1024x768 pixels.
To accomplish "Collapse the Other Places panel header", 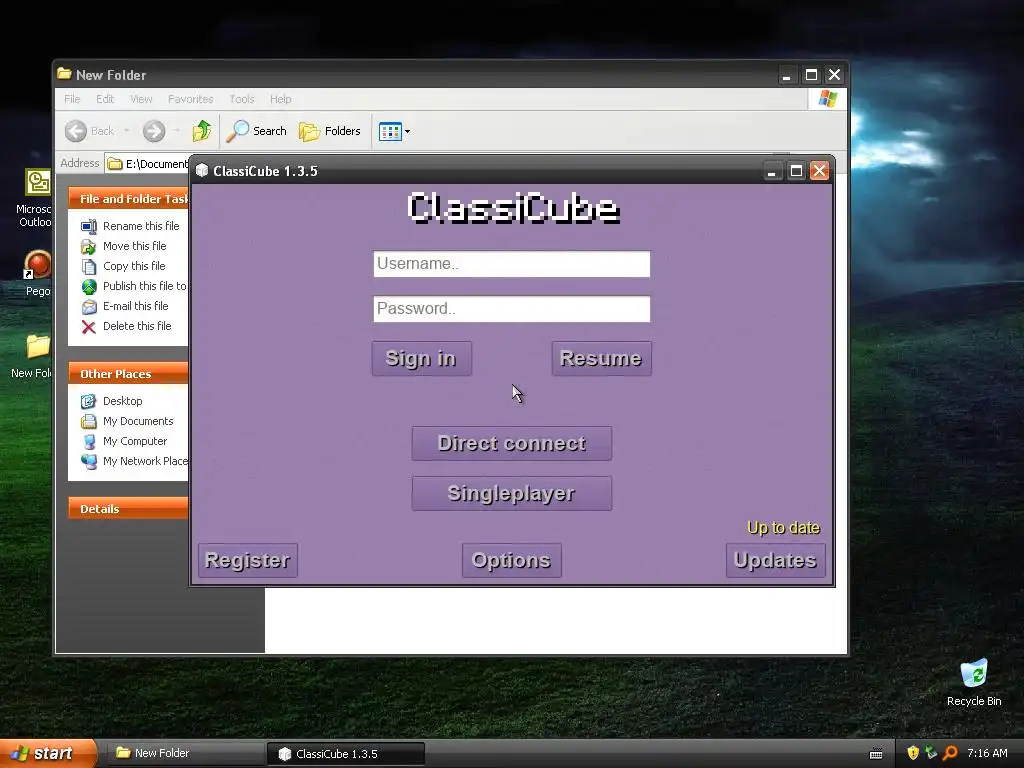I will coord(128,374).
